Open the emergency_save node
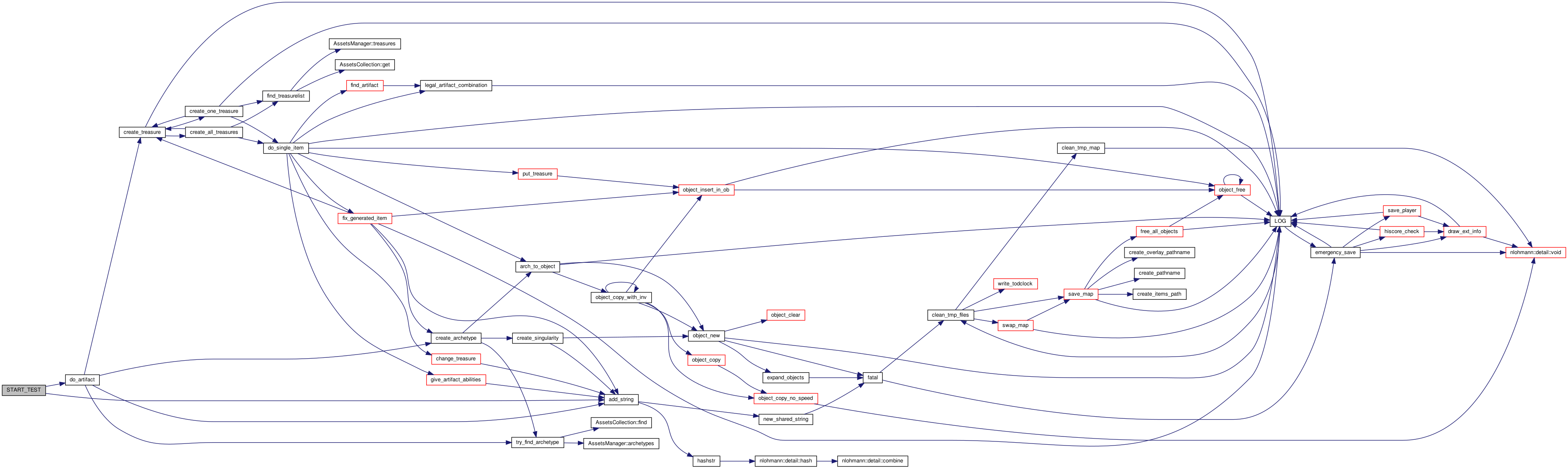Screen dimensions: 1568x469 click(x=1336, y=252)
